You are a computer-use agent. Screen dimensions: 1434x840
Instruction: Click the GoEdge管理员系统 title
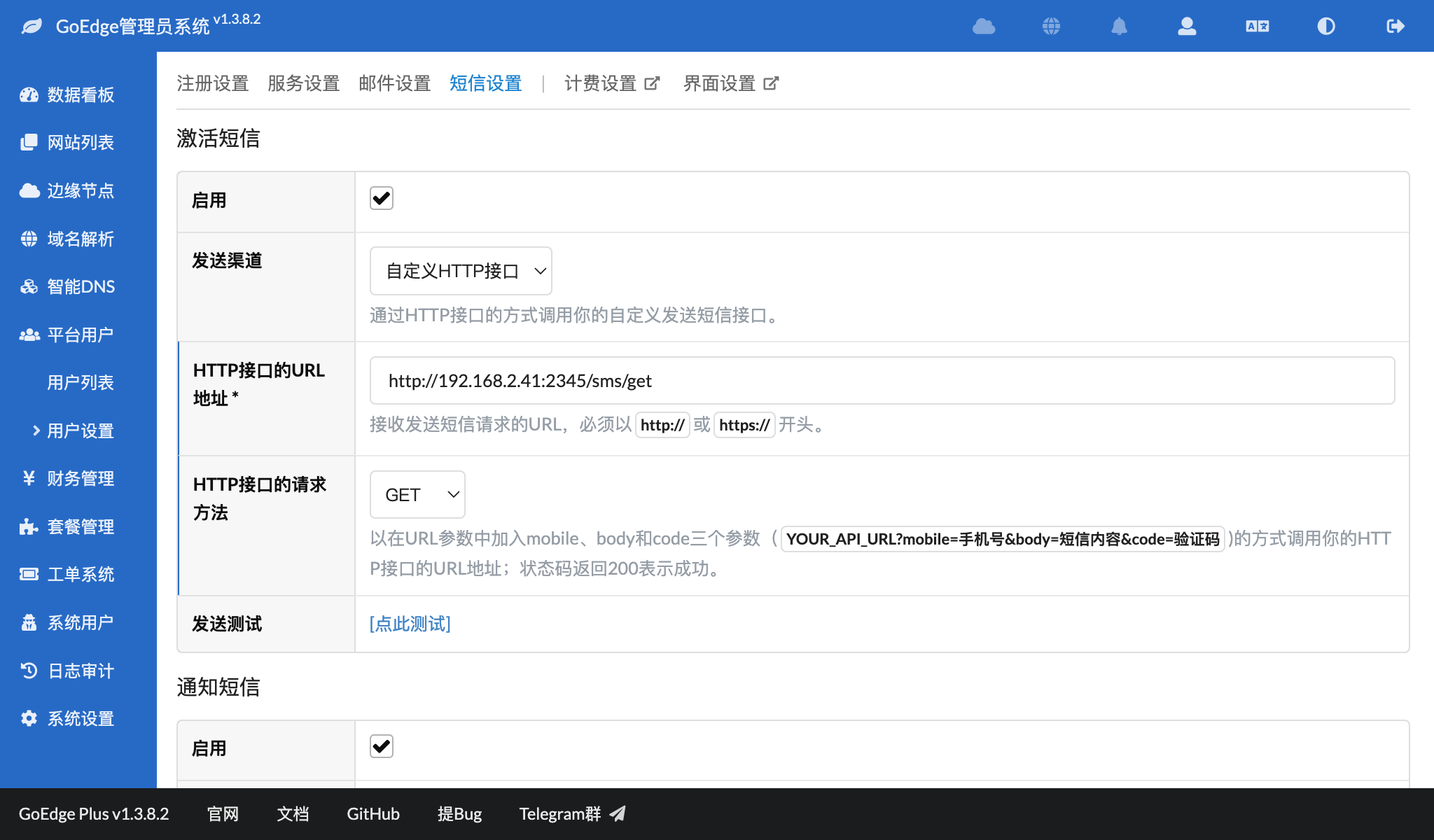click(x=132, y=27)
